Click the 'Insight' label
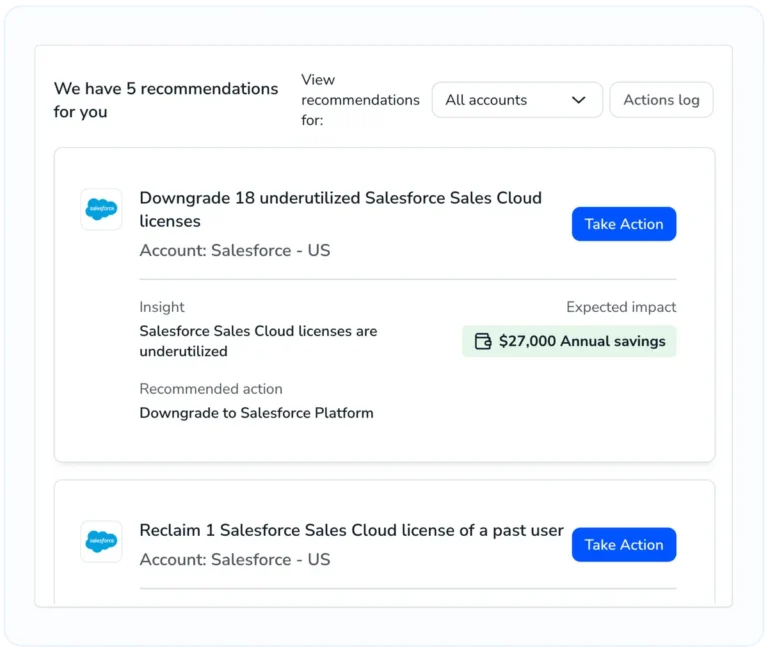The image size is (768, 651). [x=162, y=307]
